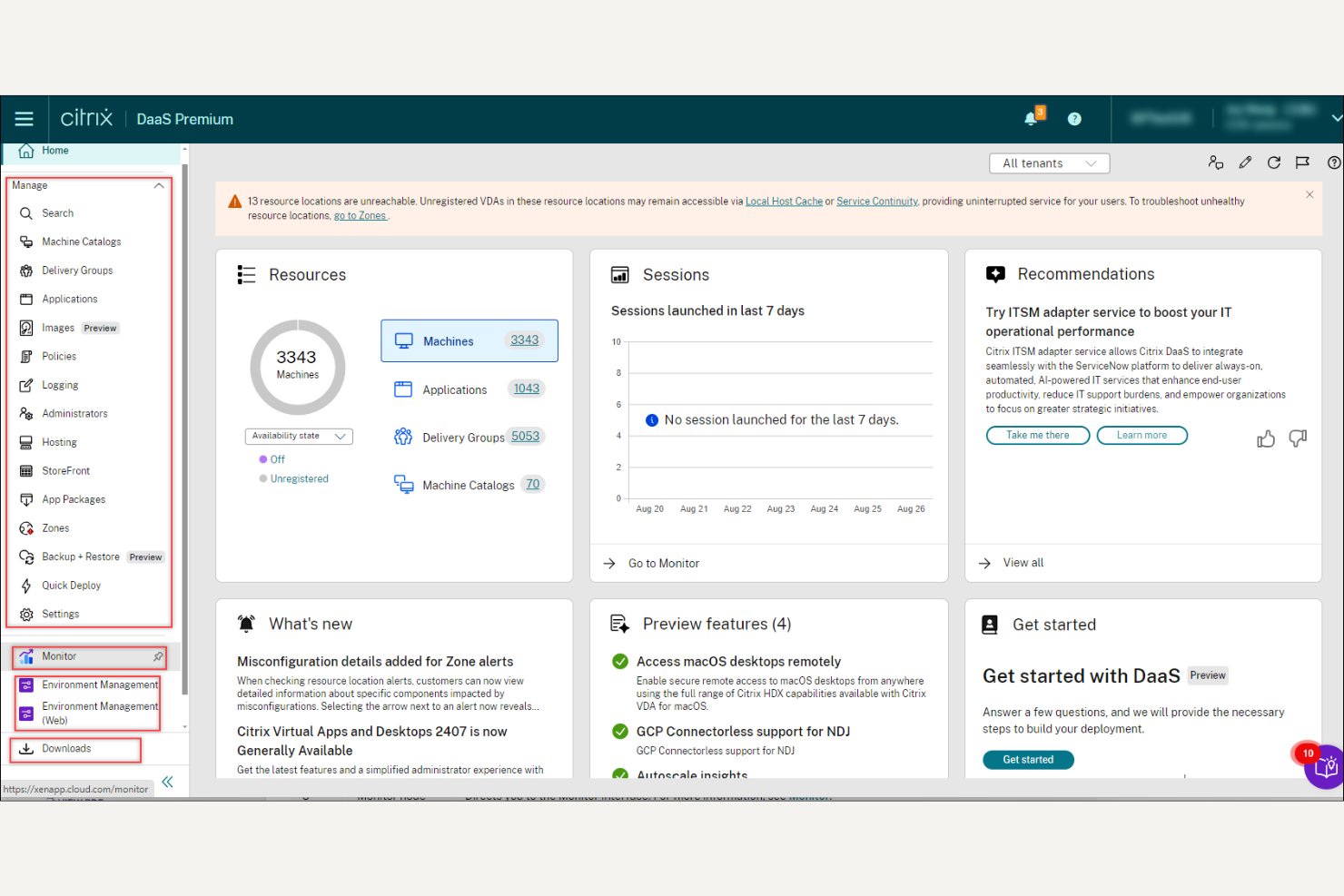Open the hamburger navigation menu

click(x=25, y=119)
